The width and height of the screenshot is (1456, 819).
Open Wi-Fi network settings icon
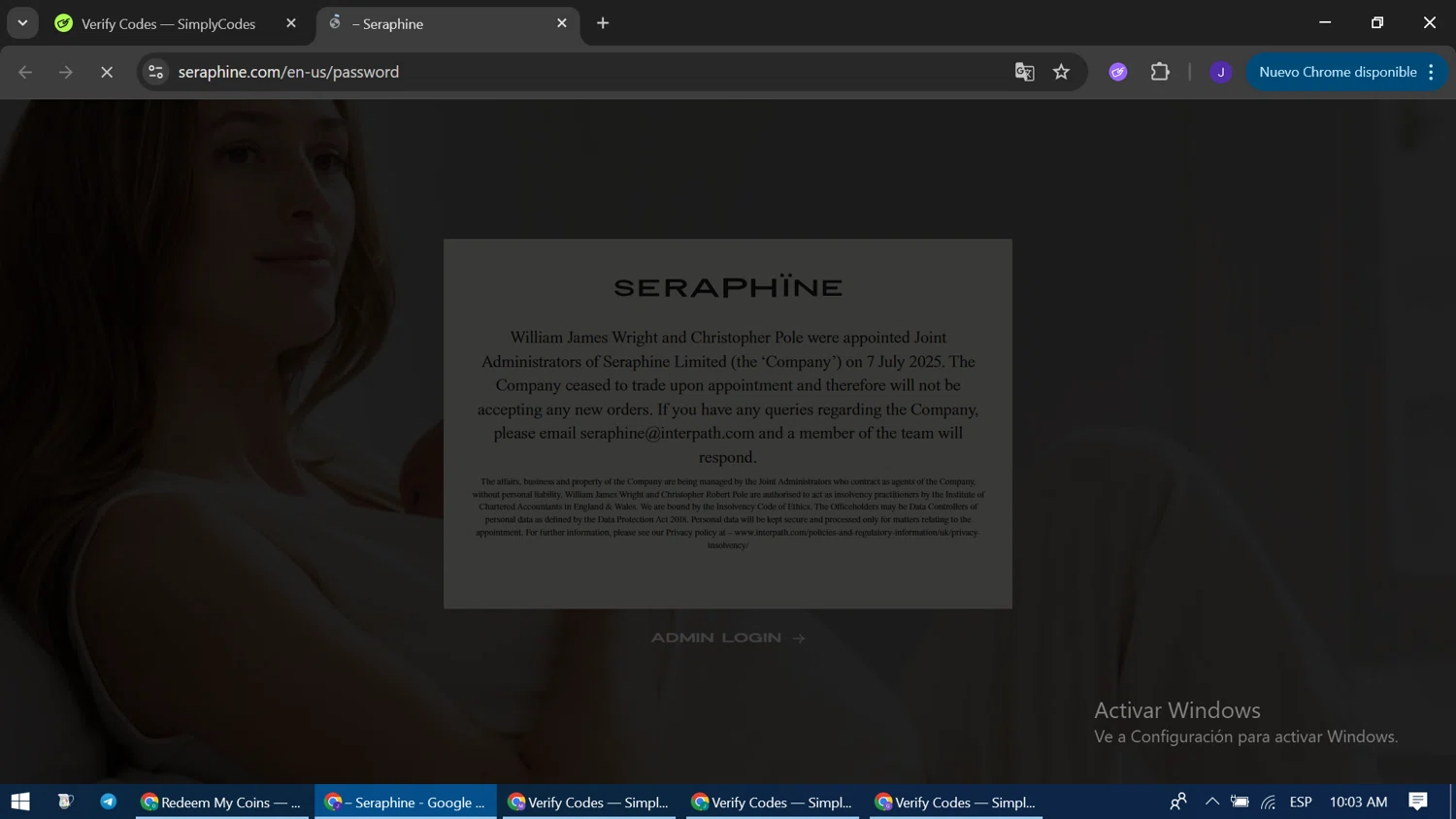1269,802
